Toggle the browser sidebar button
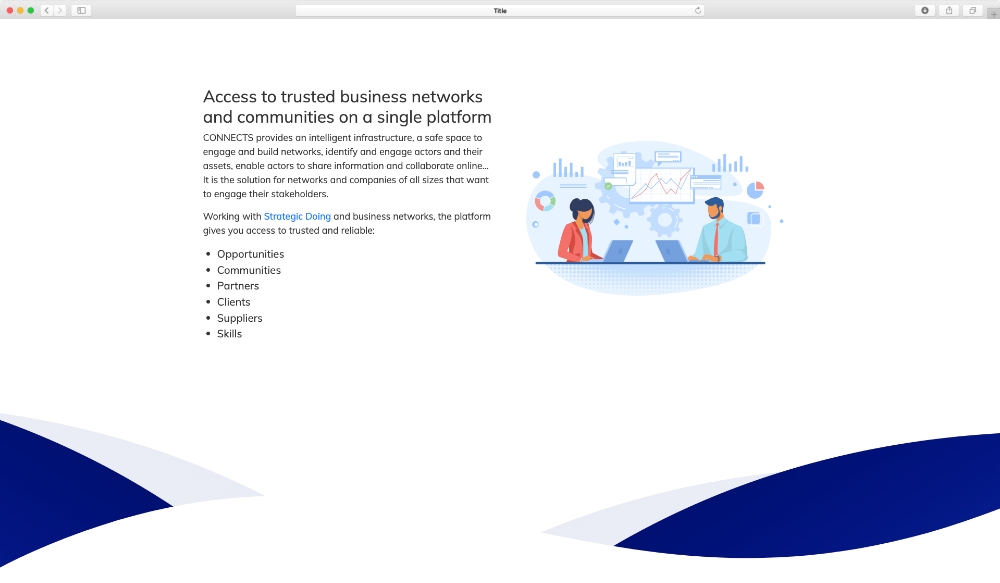This screenshot has height=583, width=1000. click(81, 10)
